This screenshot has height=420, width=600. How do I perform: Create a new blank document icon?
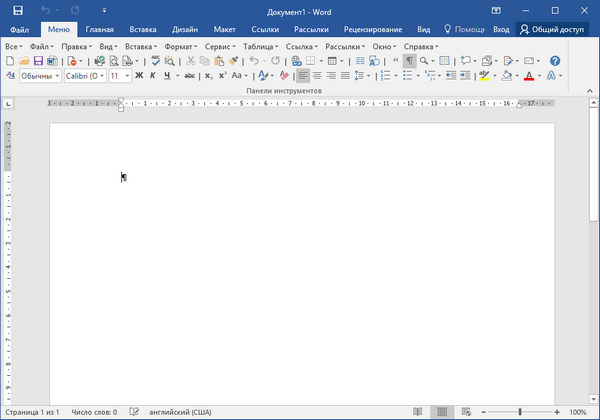10,61
